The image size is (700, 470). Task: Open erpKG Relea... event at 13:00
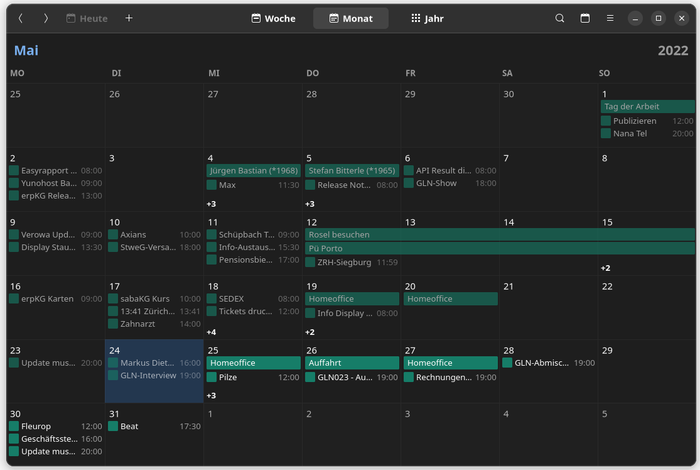[56, 195]
